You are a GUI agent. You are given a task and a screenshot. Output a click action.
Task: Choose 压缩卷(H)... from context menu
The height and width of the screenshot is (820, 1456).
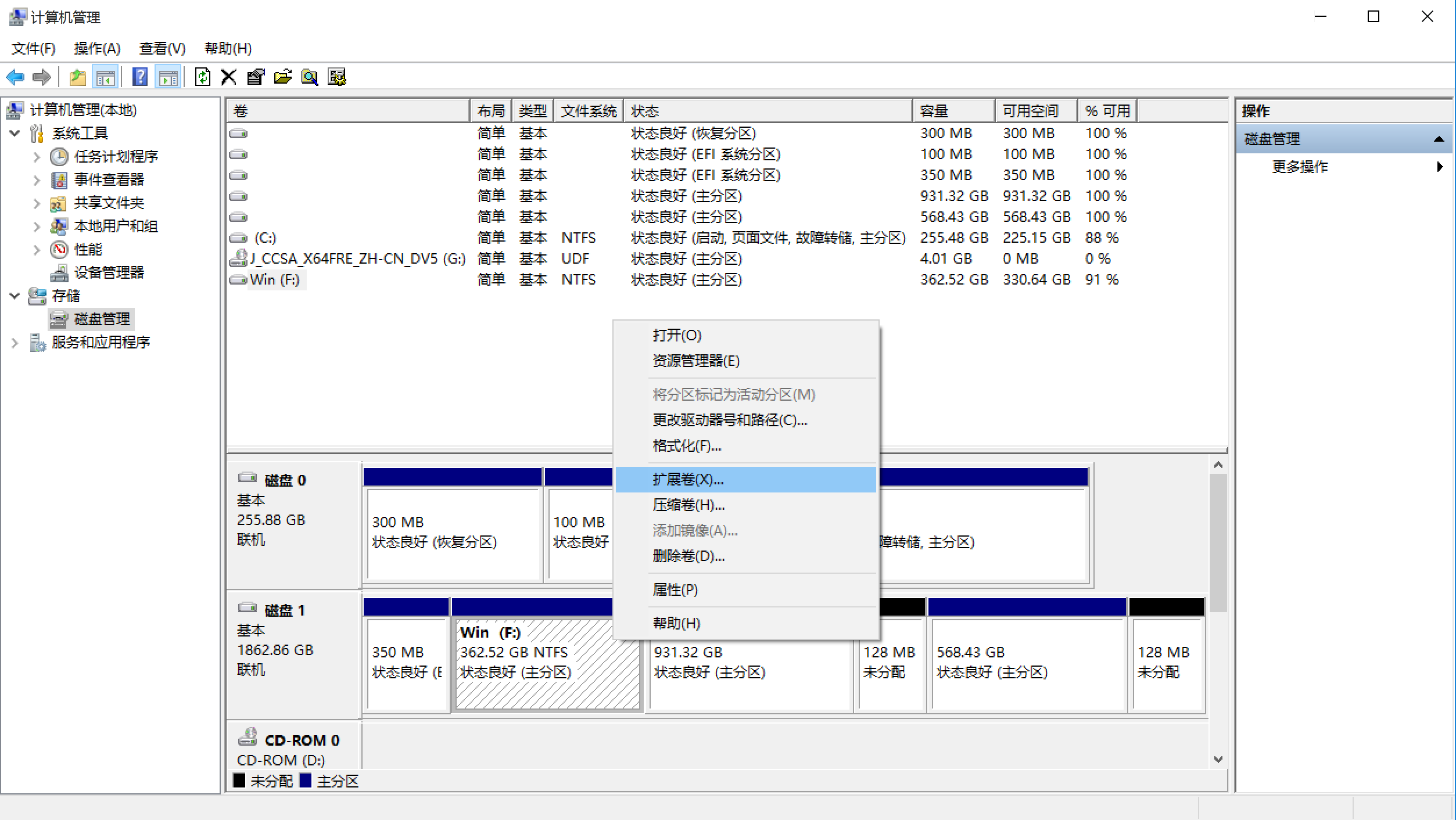[x=745, y=505]
